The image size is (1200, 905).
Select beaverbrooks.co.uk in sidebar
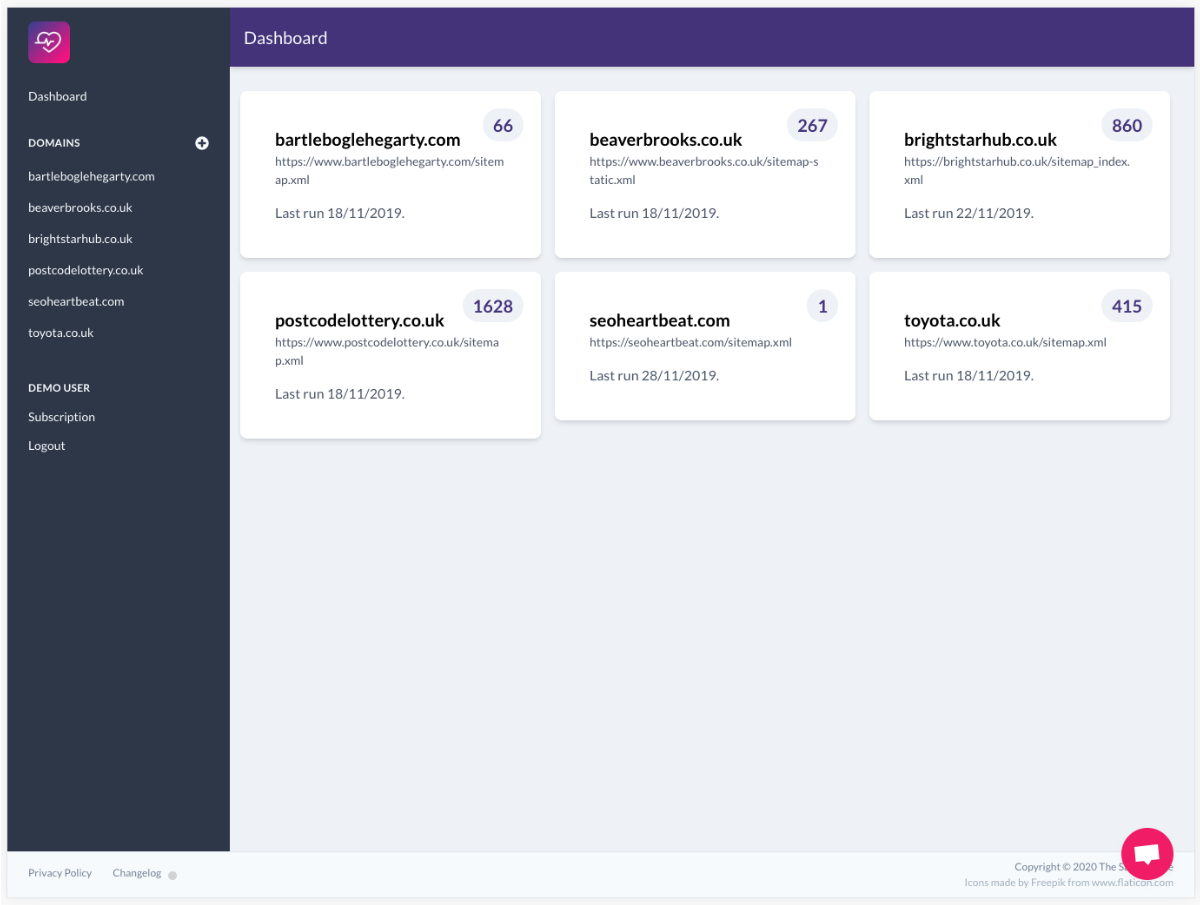click(80, 208)
